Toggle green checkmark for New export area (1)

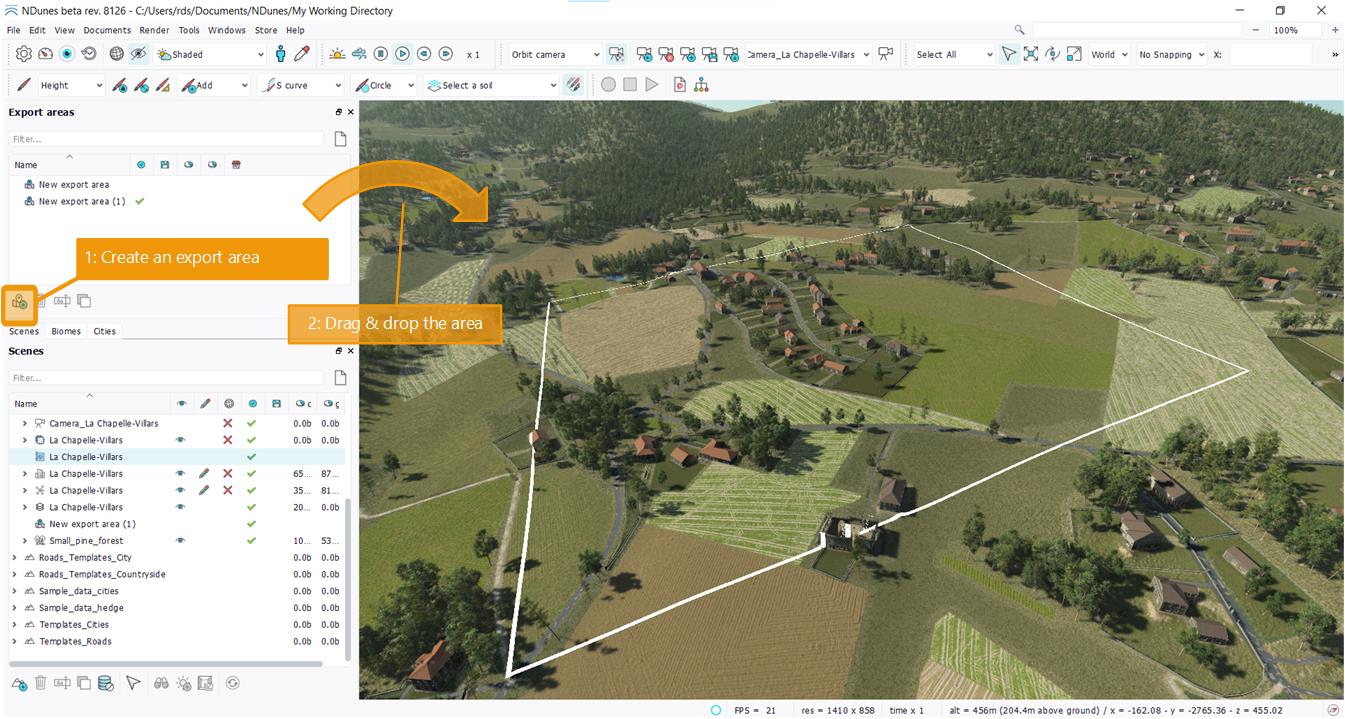139,201
